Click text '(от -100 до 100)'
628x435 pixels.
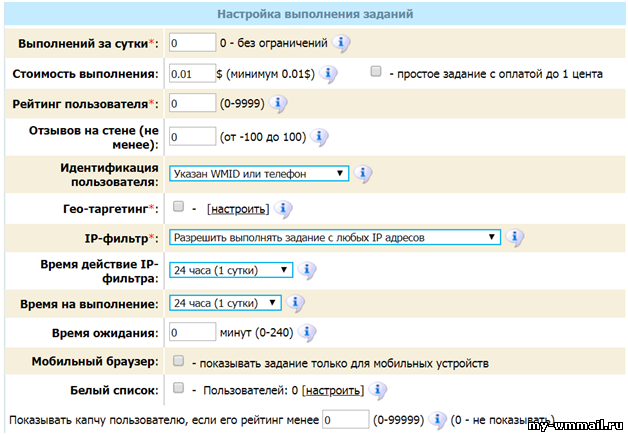coord(263,137)
